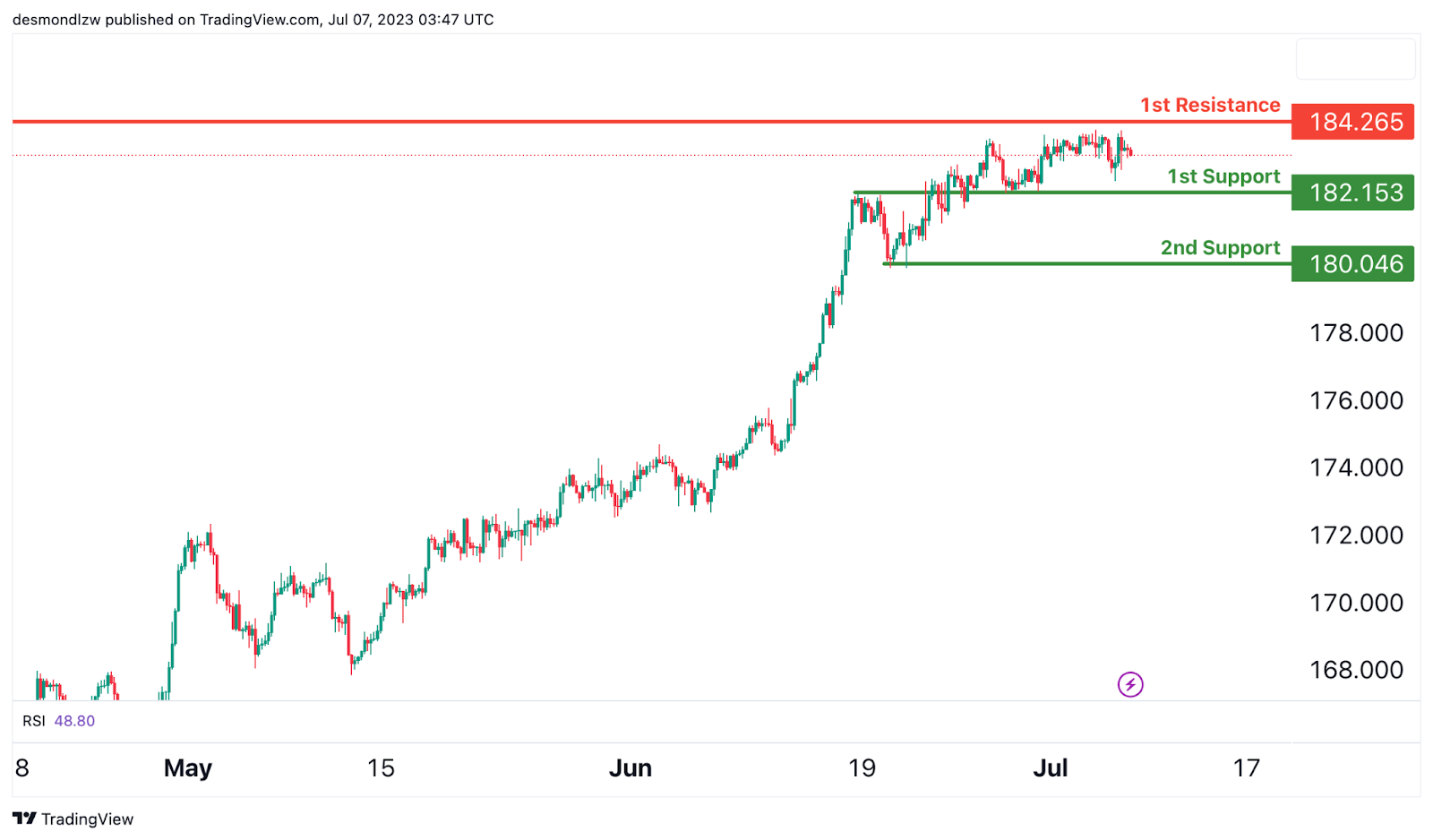Screen dimensions: 1433x840
Task: Select the 1st Support label
Action: coord(1223,176)
